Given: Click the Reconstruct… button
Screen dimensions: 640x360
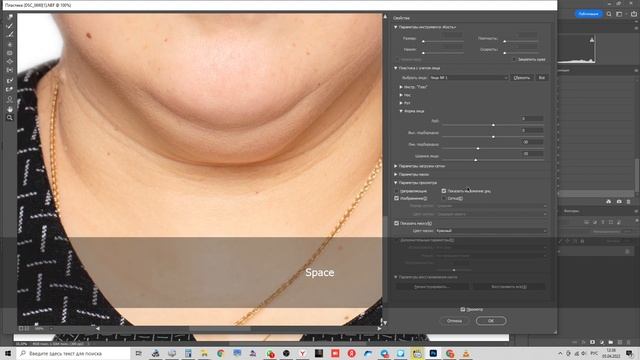Looking at the screenshot, I should coord(432,287).
